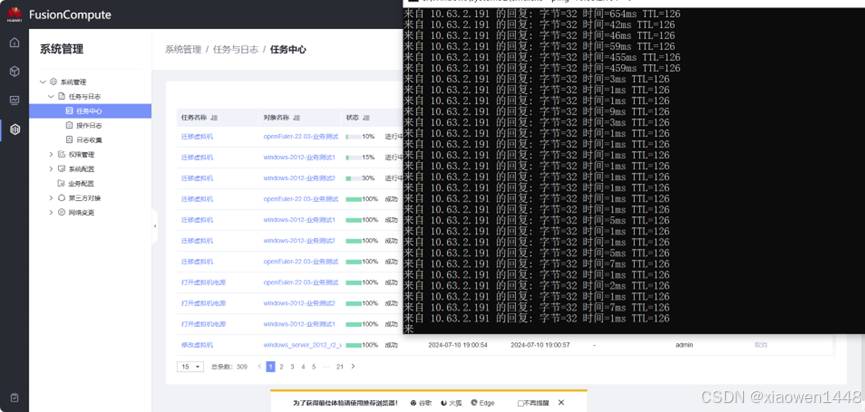Click the home icon in left sidebar
This screenshot has height=412, width=865.
14,43
